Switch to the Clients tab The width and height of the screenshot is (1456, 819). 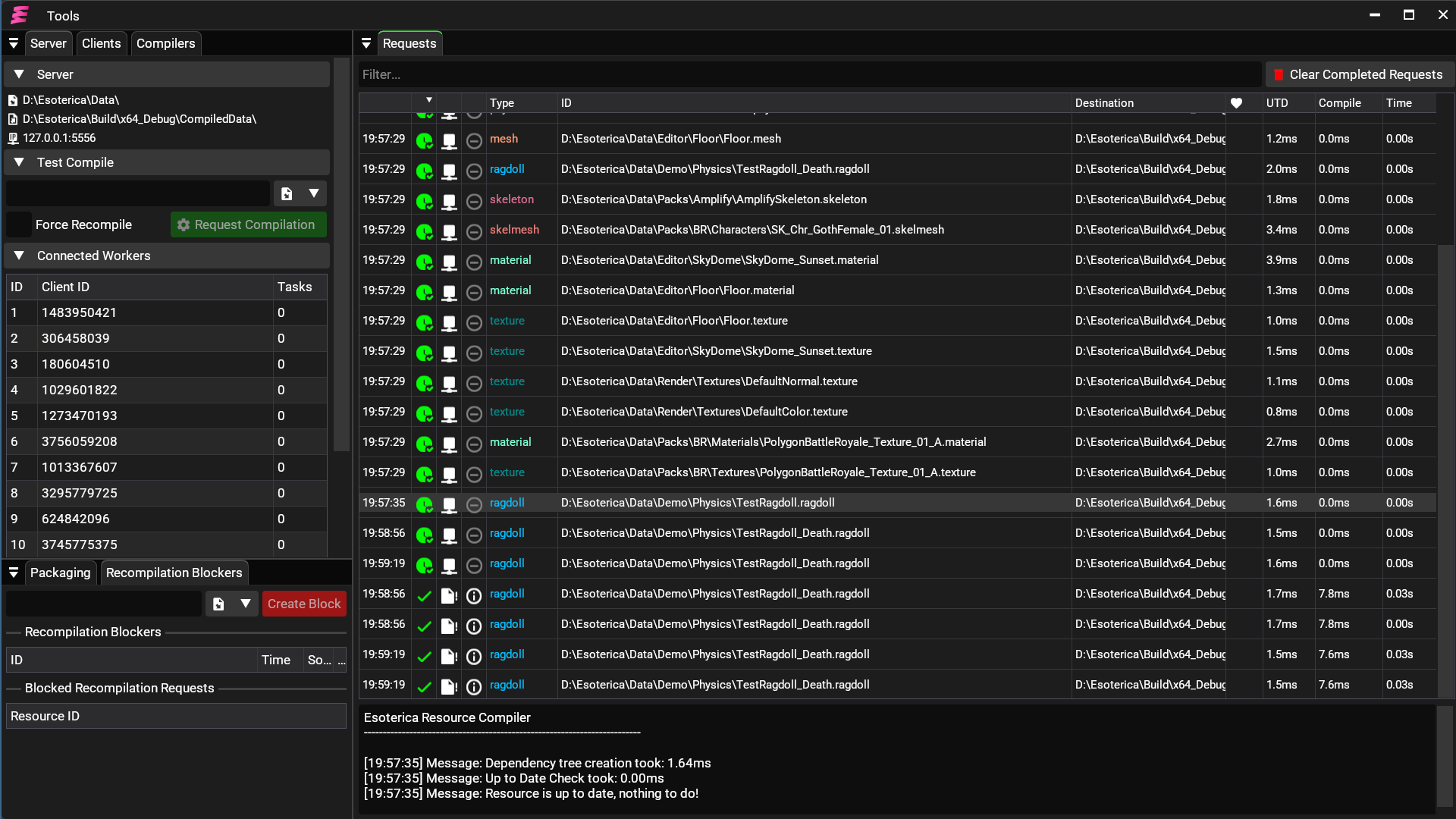pyautogui.click(x=102, y=43)
